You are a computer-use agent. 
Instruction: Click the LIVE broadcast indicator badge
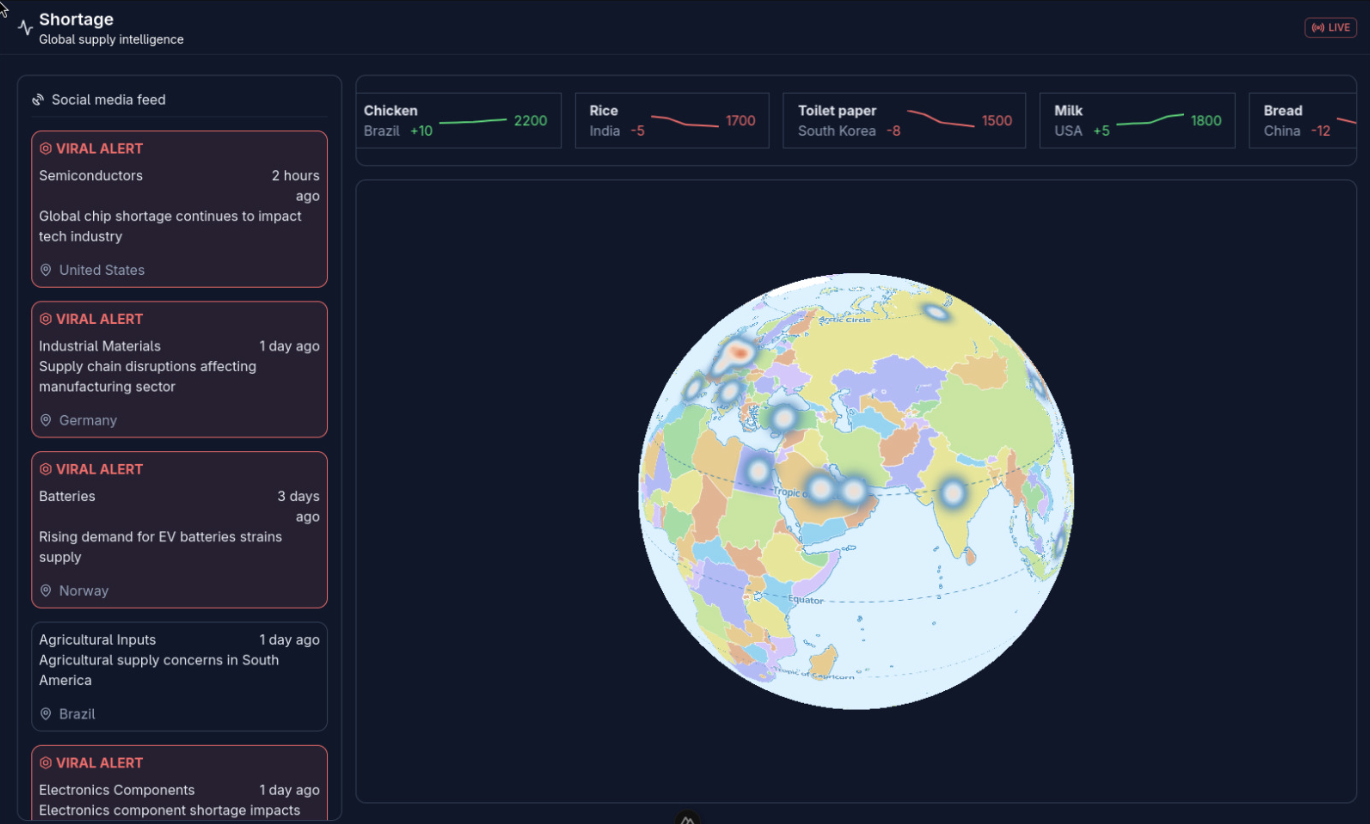pos(1330,28)
